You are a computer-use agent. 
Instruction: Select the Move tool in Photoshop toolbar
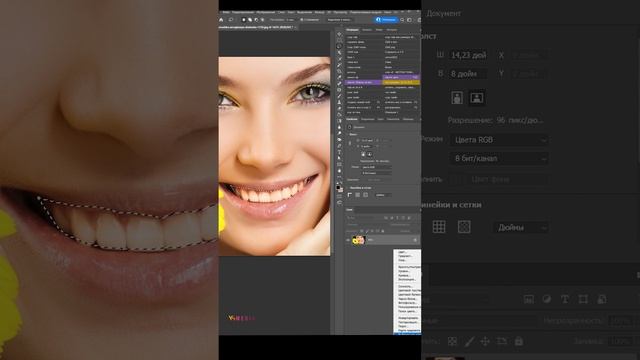[339, 34]
